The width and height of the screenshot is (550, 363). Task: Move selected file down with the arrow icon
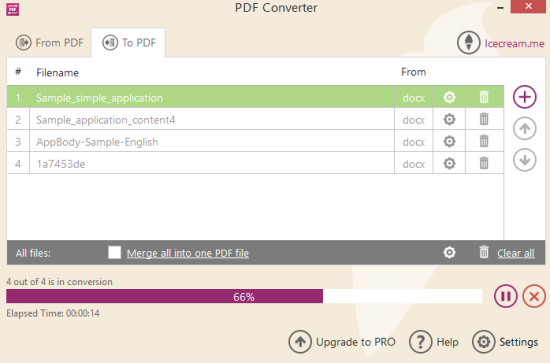[525, 160]
